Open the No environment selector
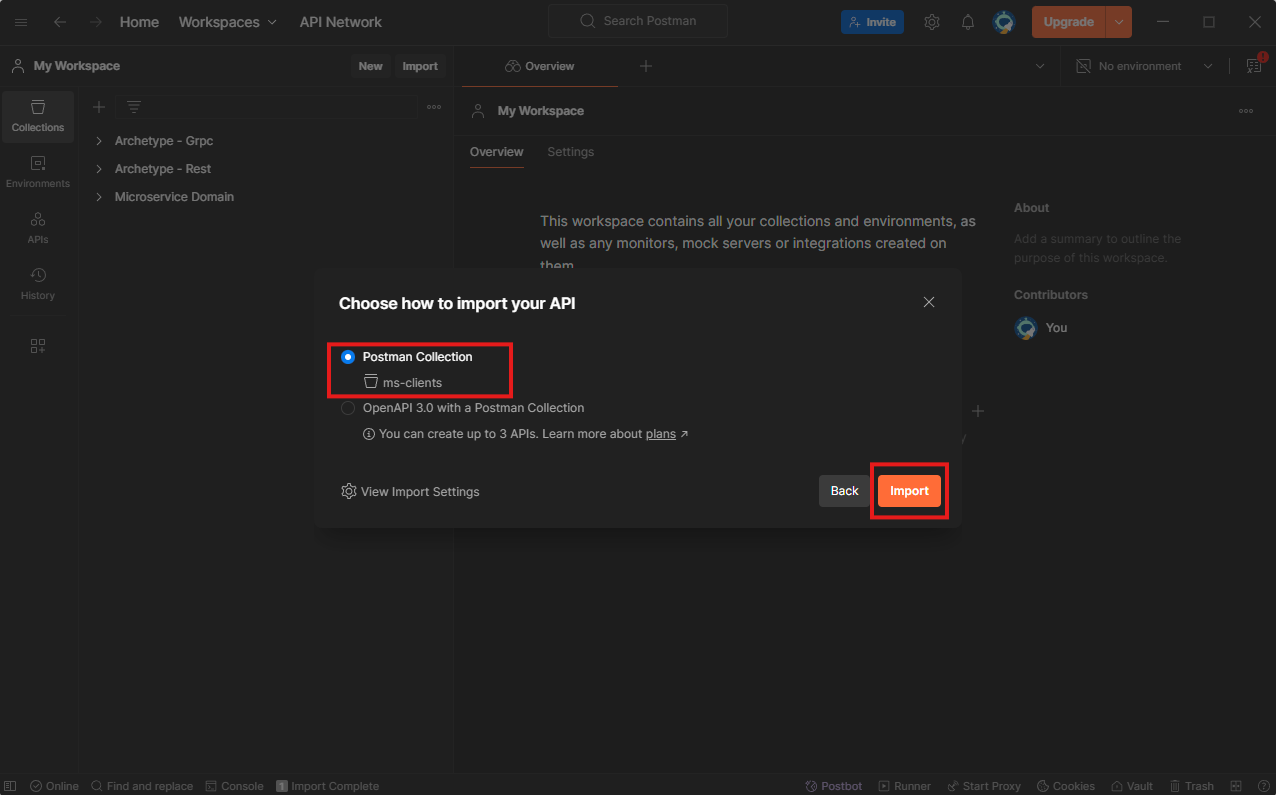Screen dimensions: 1276x795 pos(1145,66)
